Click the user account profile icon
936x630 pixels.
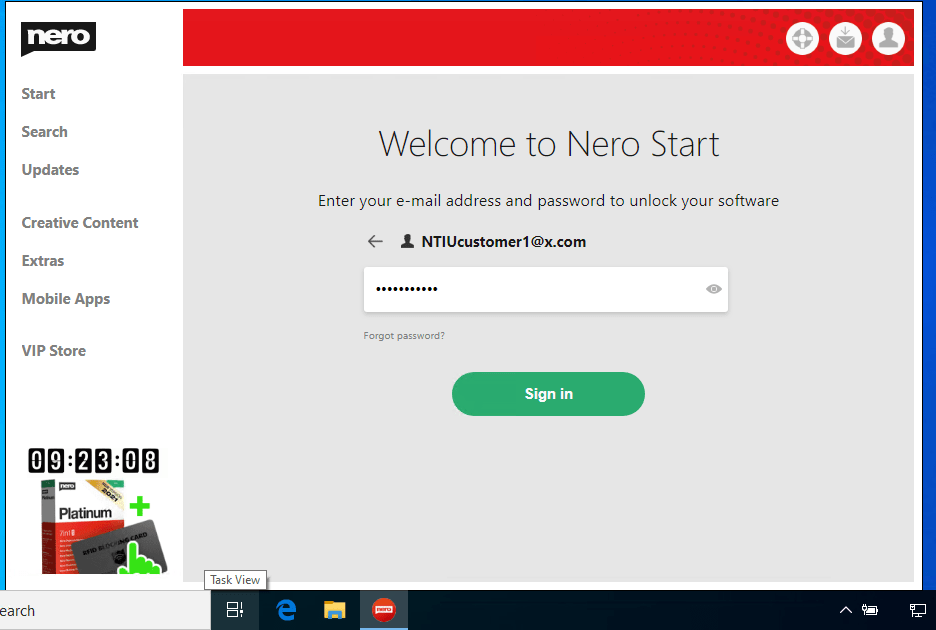(888, 39)
